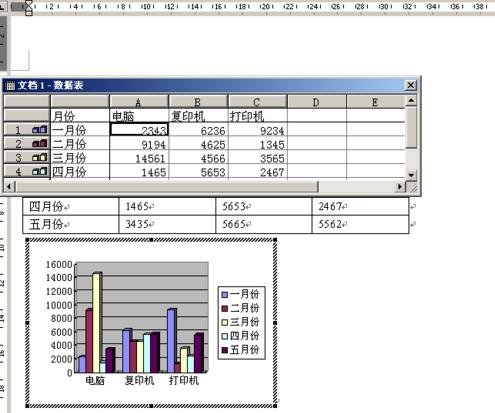Click the datasheet scroll-down arrow
The image size is (495, 413).
(x=411, y=175)
